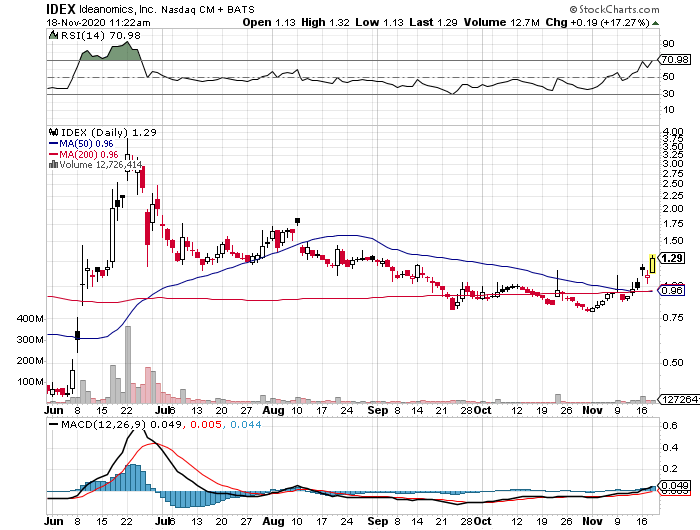Click the tallest gray volume bar near Jun 22
The width and height of the screenshot is (700, 530).
128,364
